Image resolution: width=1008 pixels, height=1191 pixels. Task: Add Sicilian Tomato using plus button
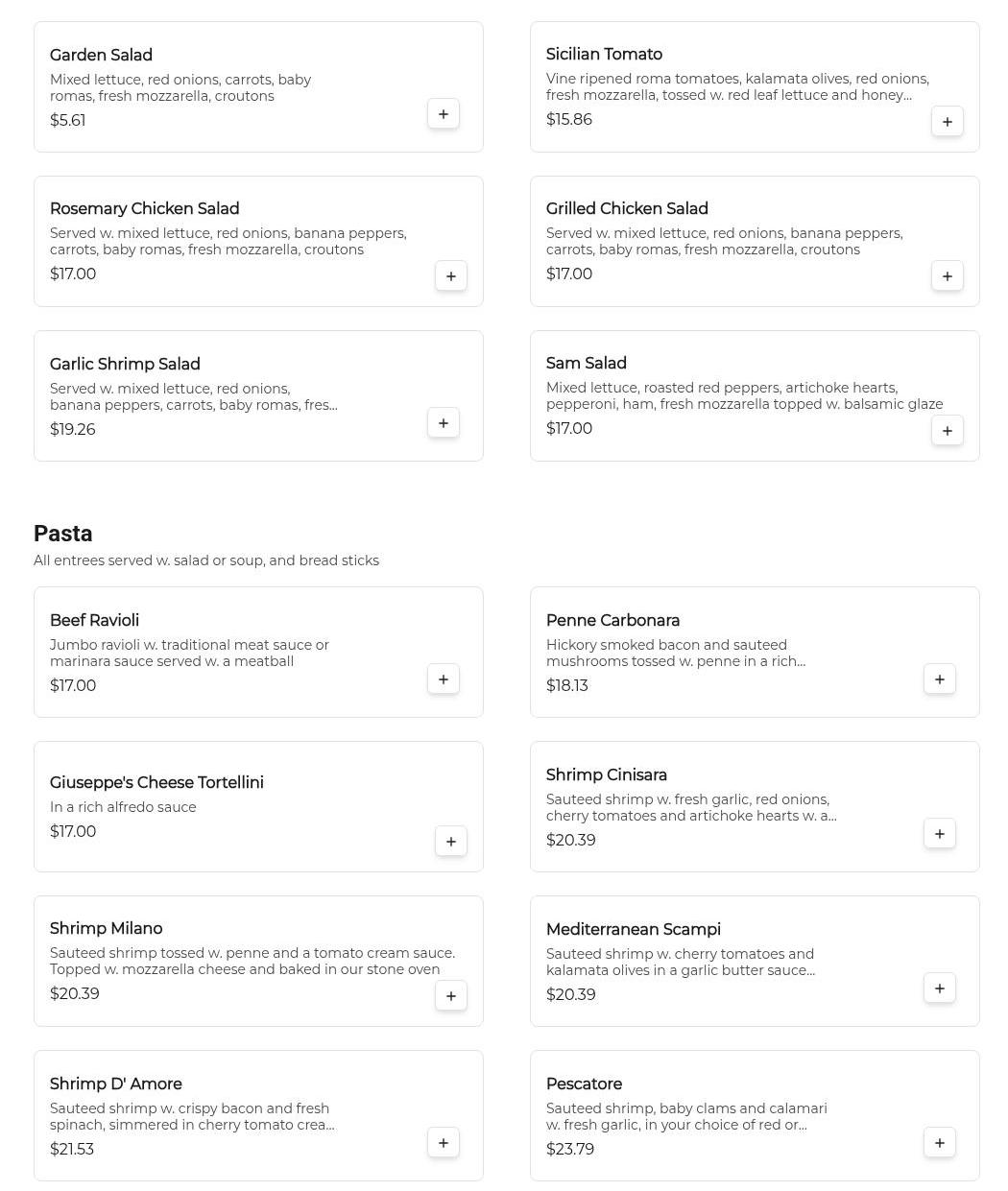tap(948, 122)
